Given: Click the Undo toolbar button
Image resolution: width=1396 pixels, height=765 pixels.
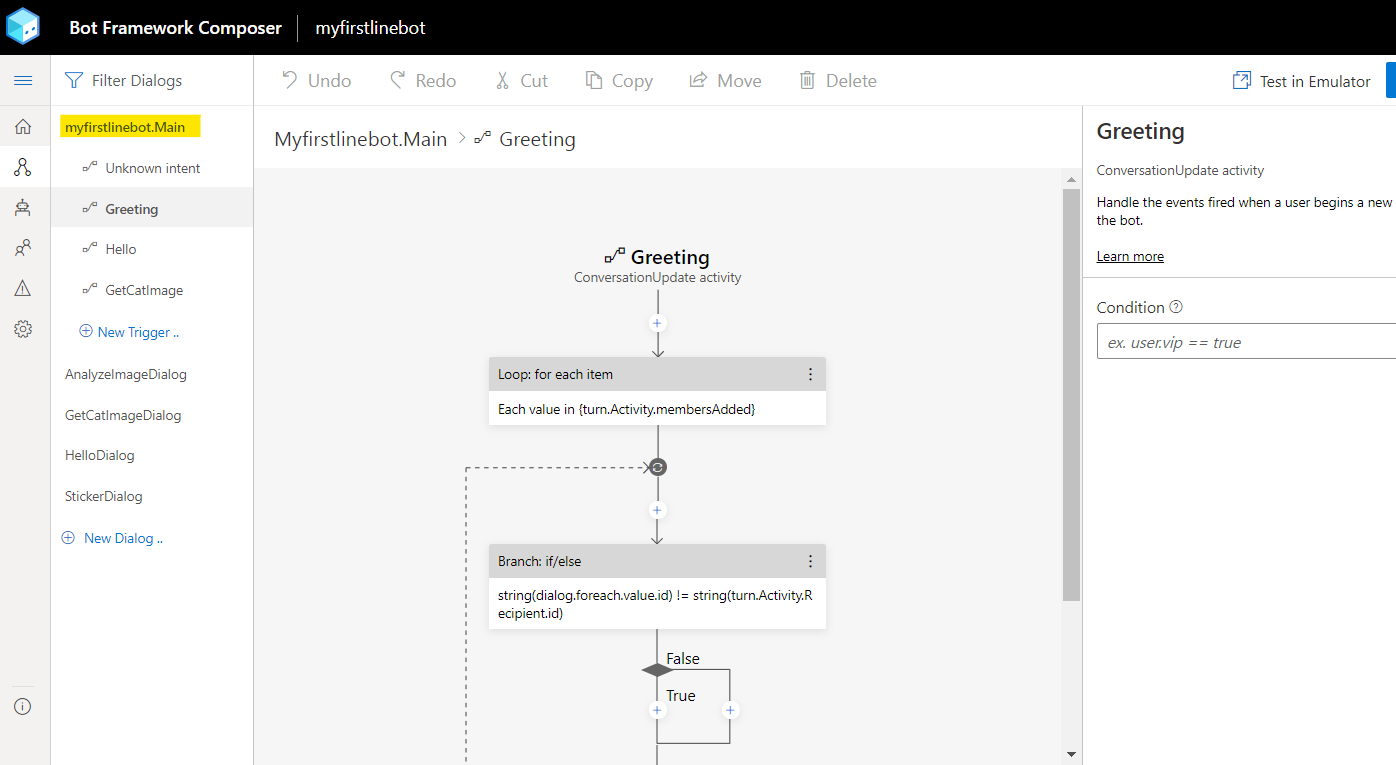Looking at the screenshot, I should 316,80.
